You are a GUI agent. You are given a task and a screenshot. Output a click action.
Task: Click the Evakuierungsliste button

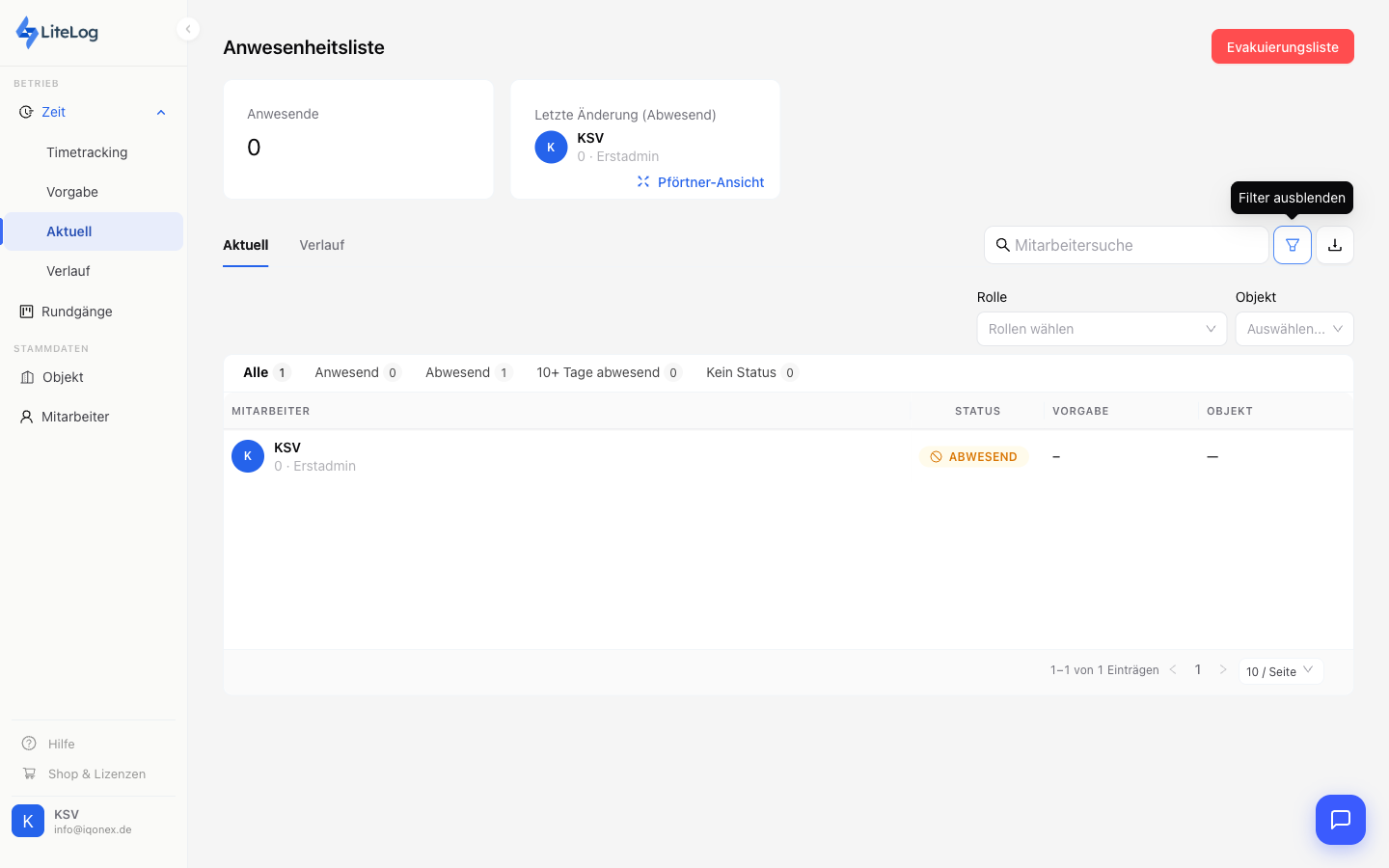point(1282,46)
